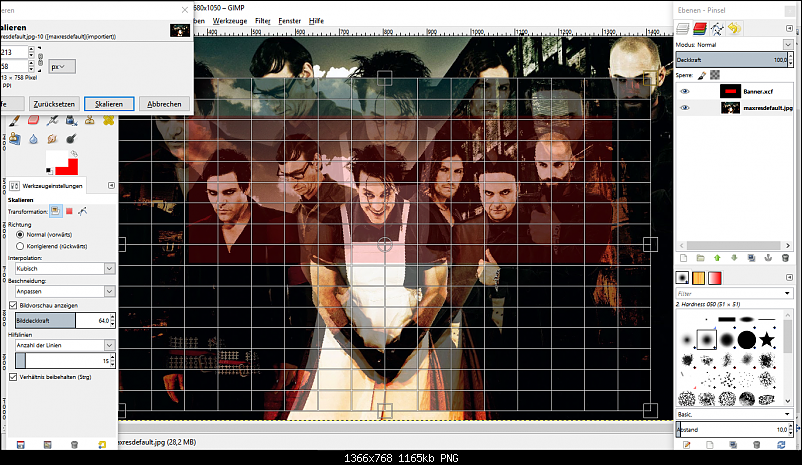Open Interpolation Kubisch dropdown
This screenshot has width=802, height=465.
click(x=65, y=268)
